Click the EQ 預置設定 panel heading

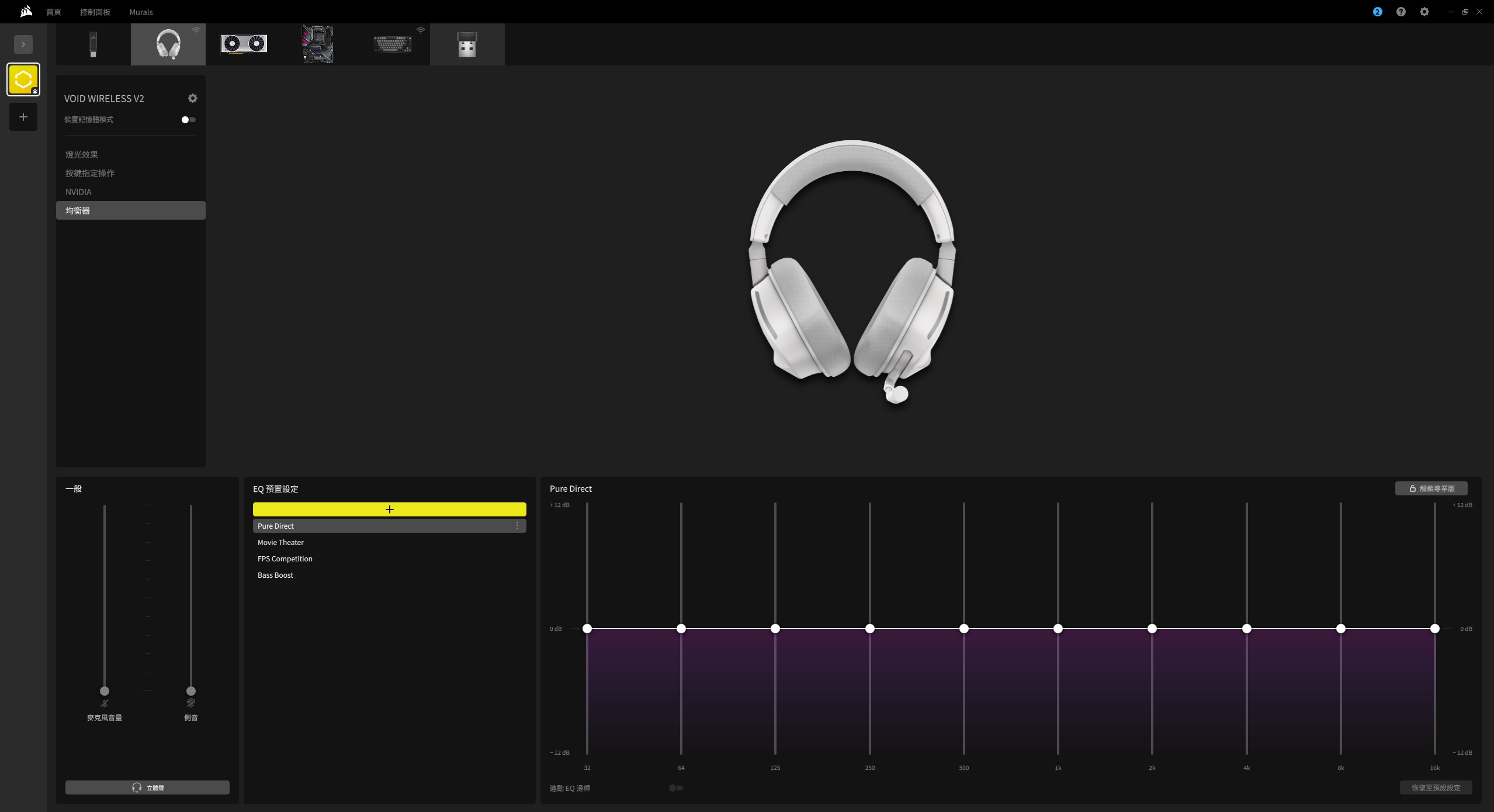[276, 489]
